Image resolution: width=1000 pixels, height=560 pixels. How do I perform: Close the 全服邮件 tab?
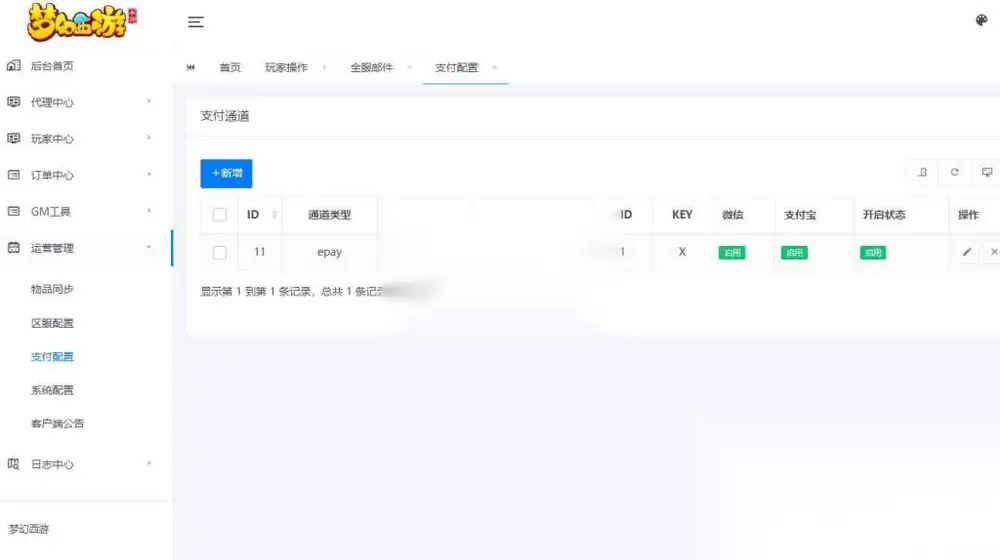[409, 67]
